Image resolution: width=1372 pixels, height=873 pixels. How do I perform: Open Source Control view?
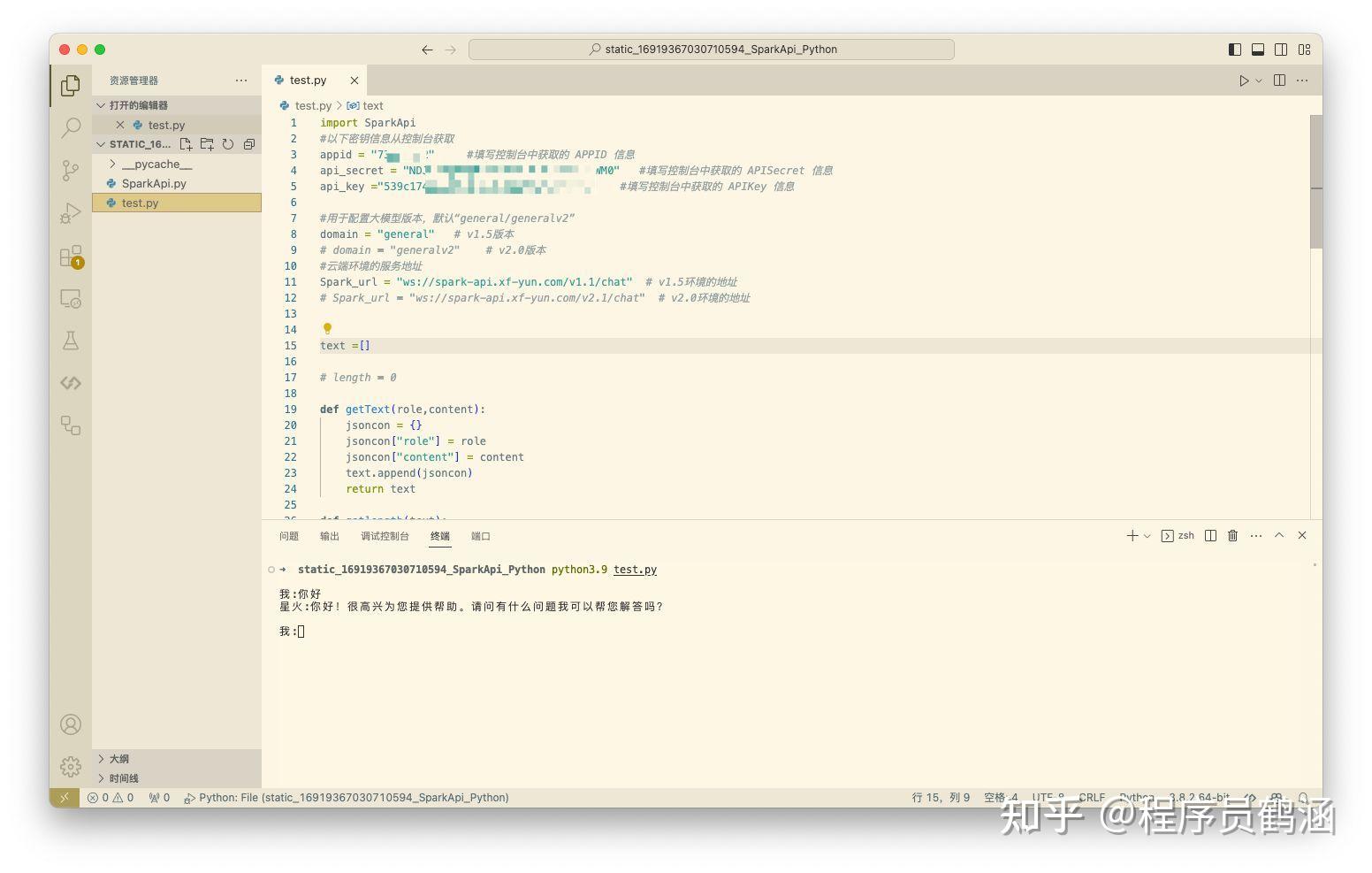(x=71, y=171)
